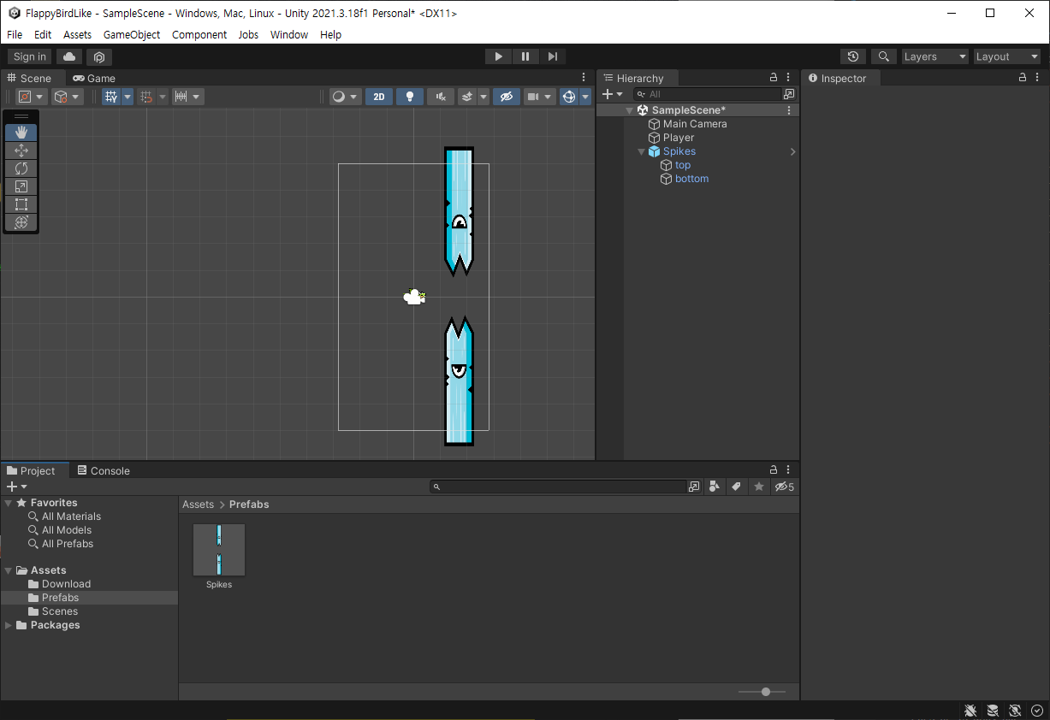Select the Scale tool in Scene overlay
This screenshot has height=720, width=1050.
(x=21, y=187)
